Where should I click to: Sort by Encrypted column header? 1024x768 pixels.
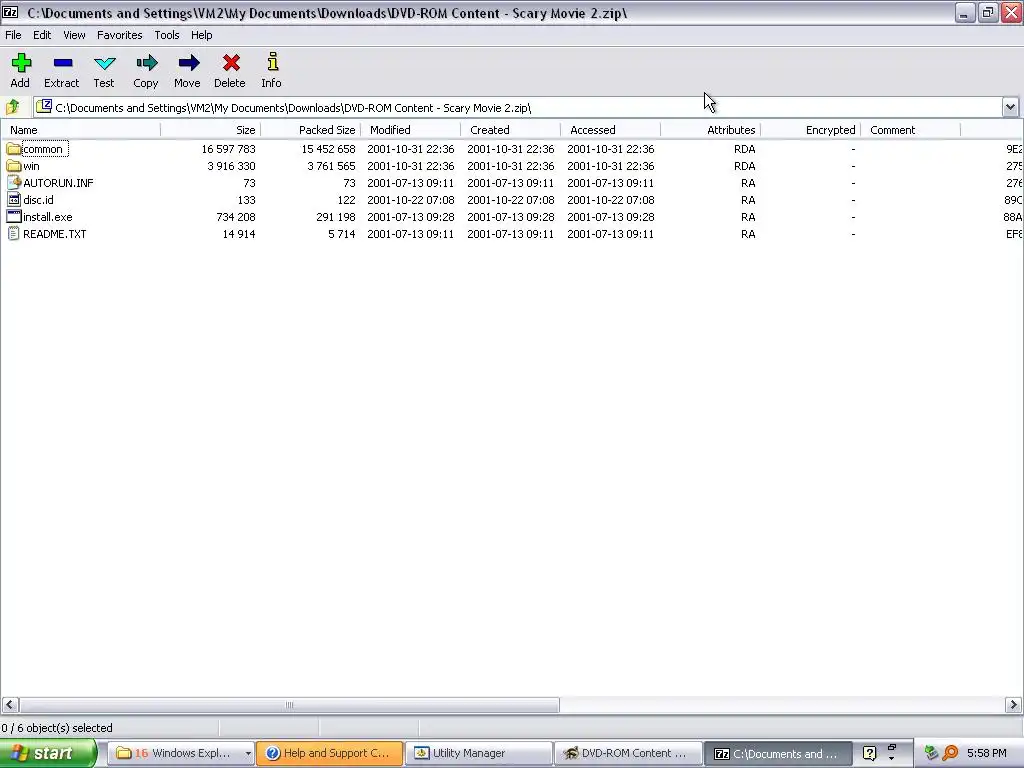(810, 130)
